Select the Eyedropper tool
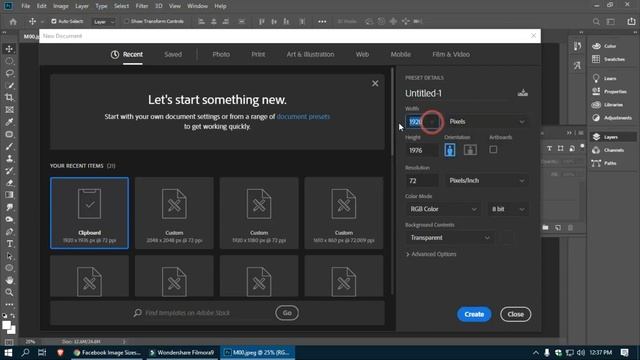Image resolution: width=640 pixels, height=360 pixels. coord(9,122)
